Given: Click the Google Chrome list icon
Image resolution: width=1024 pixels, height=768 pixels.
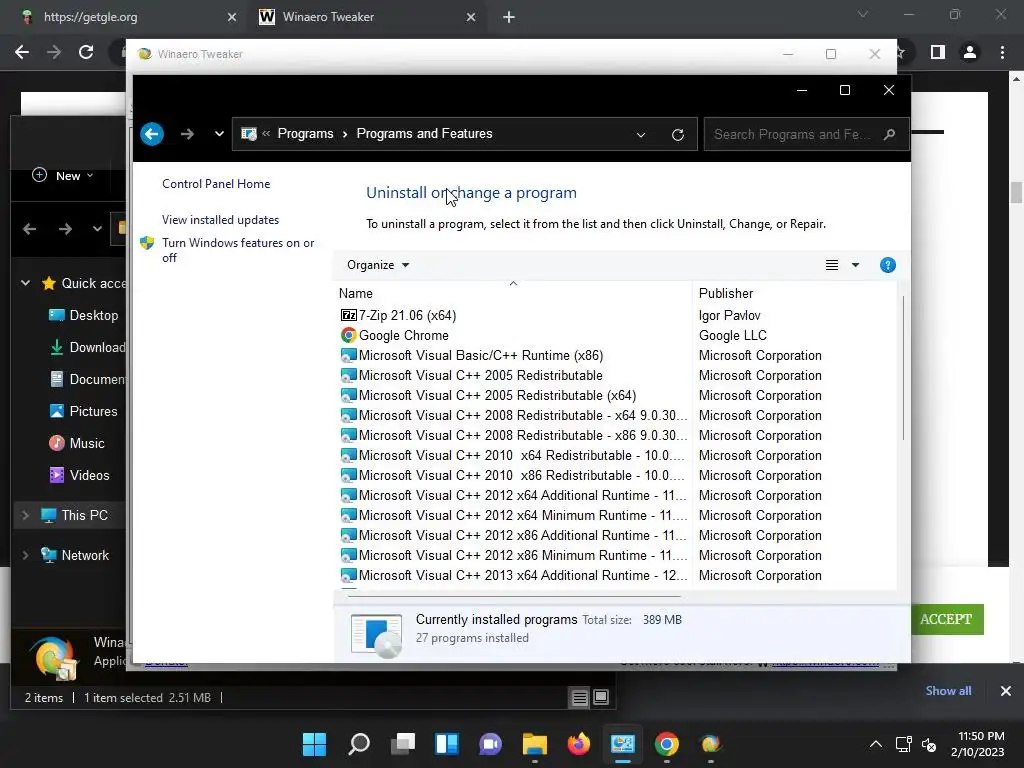Looking at the screenshot, I should pos(349,336).
